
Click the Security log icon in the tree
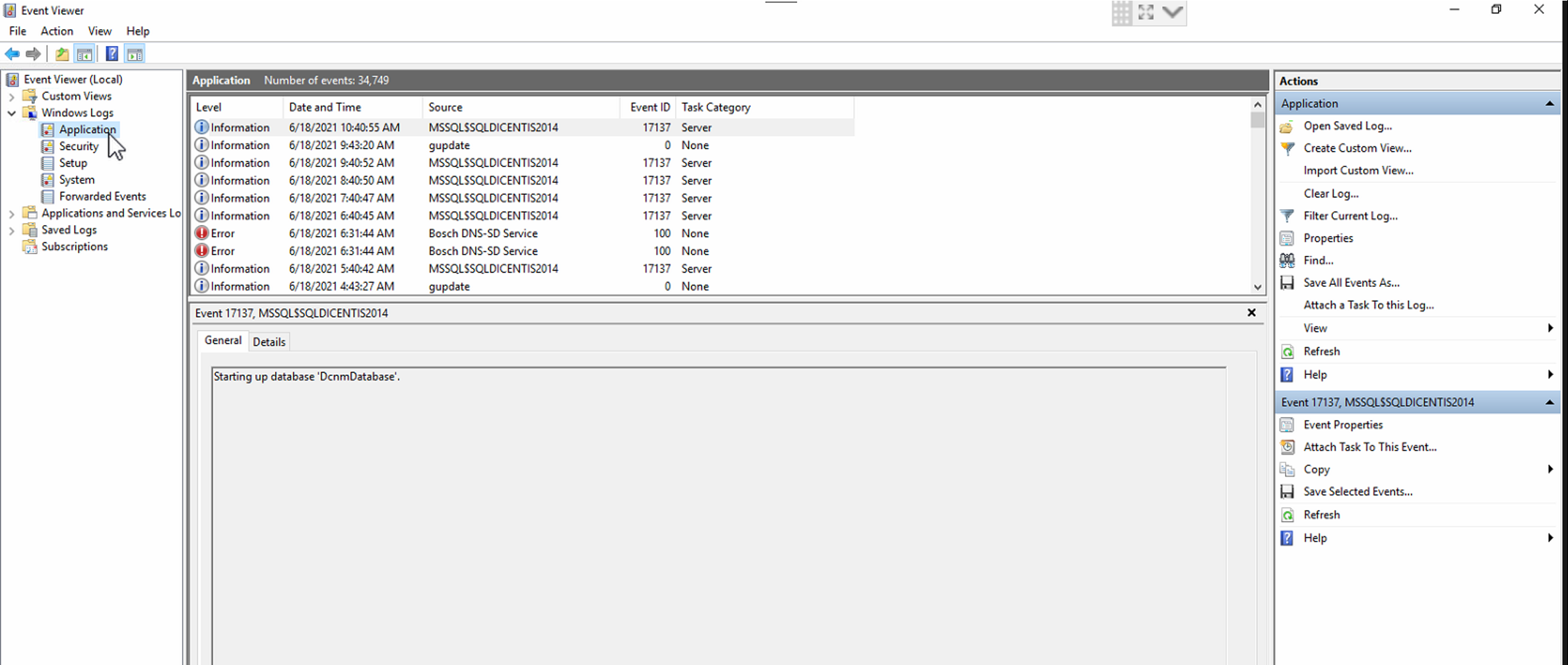pyautogui.click(x=48, y=146)
